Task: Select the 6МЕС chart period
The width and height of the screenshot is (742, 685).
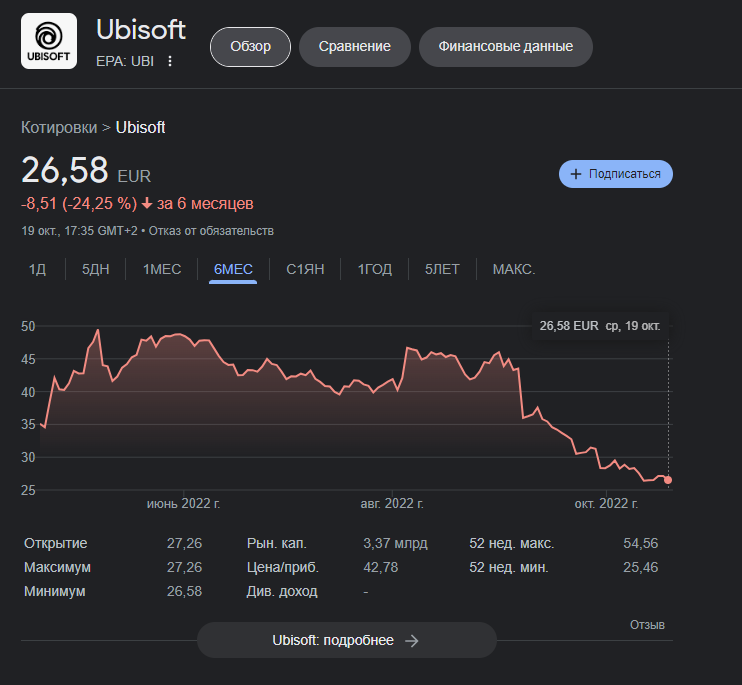Action: pos(233,269)
